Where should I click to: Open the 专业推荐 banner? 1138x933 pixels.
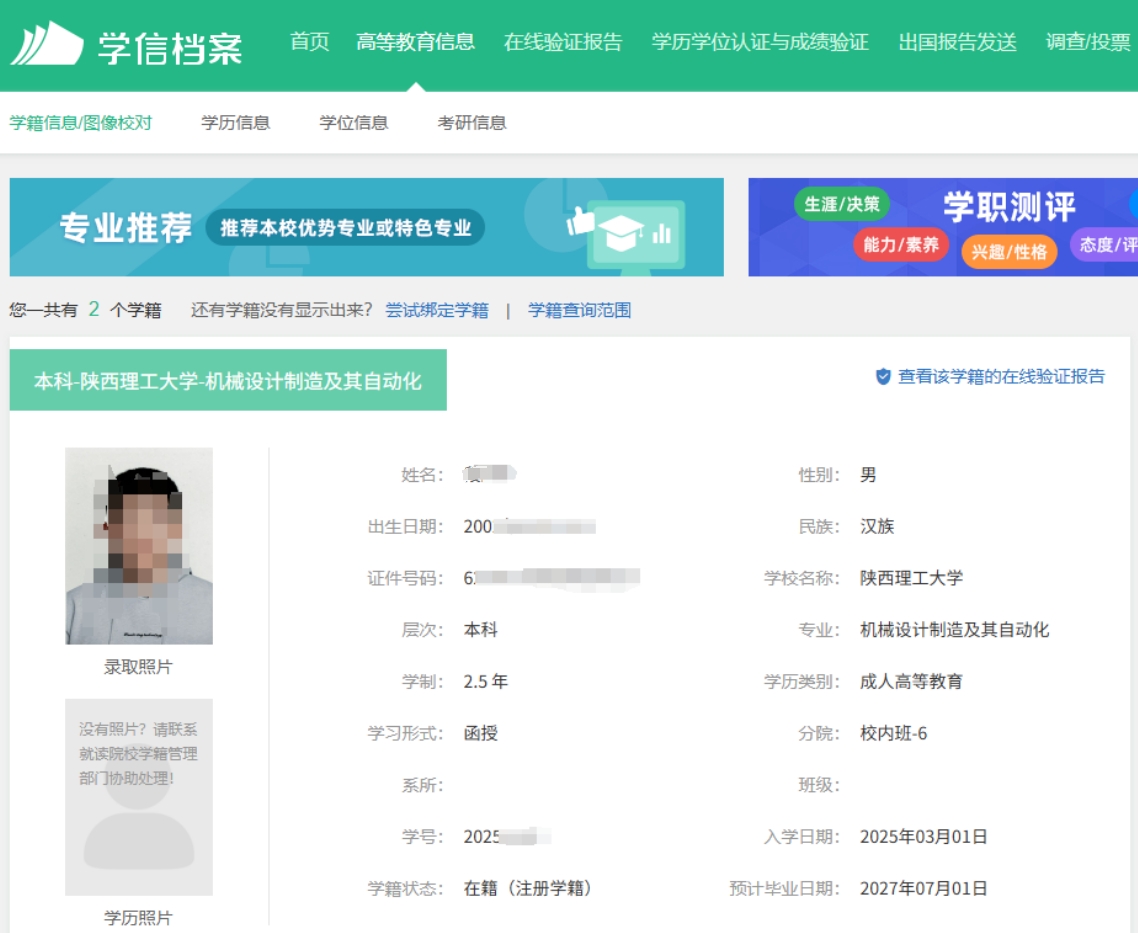tap(367, 227)
